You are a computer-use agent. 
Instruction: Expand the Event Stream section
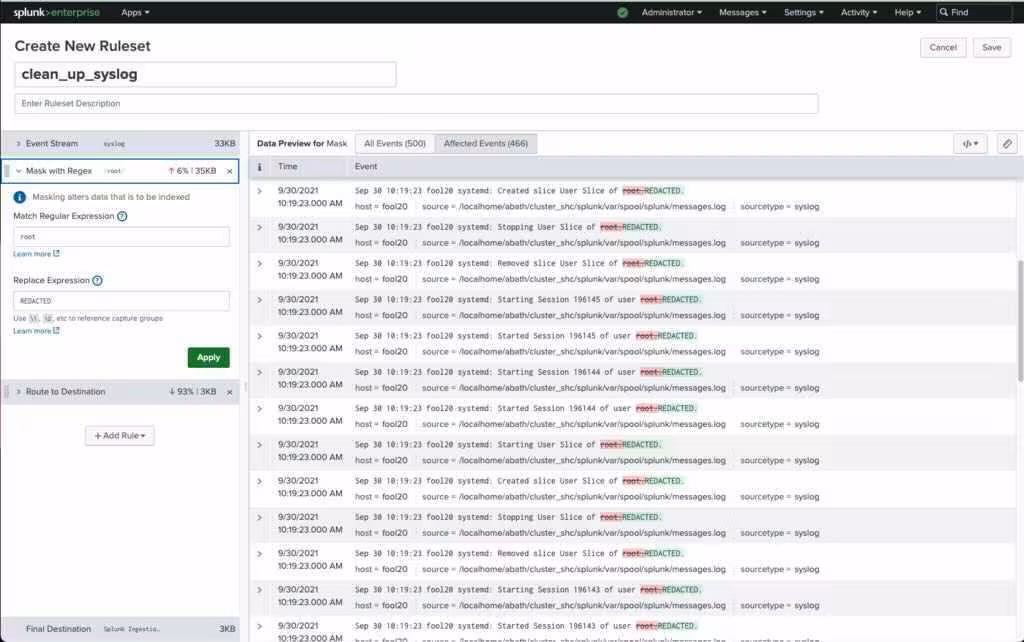pyautogui.click(x=18, y=144)
